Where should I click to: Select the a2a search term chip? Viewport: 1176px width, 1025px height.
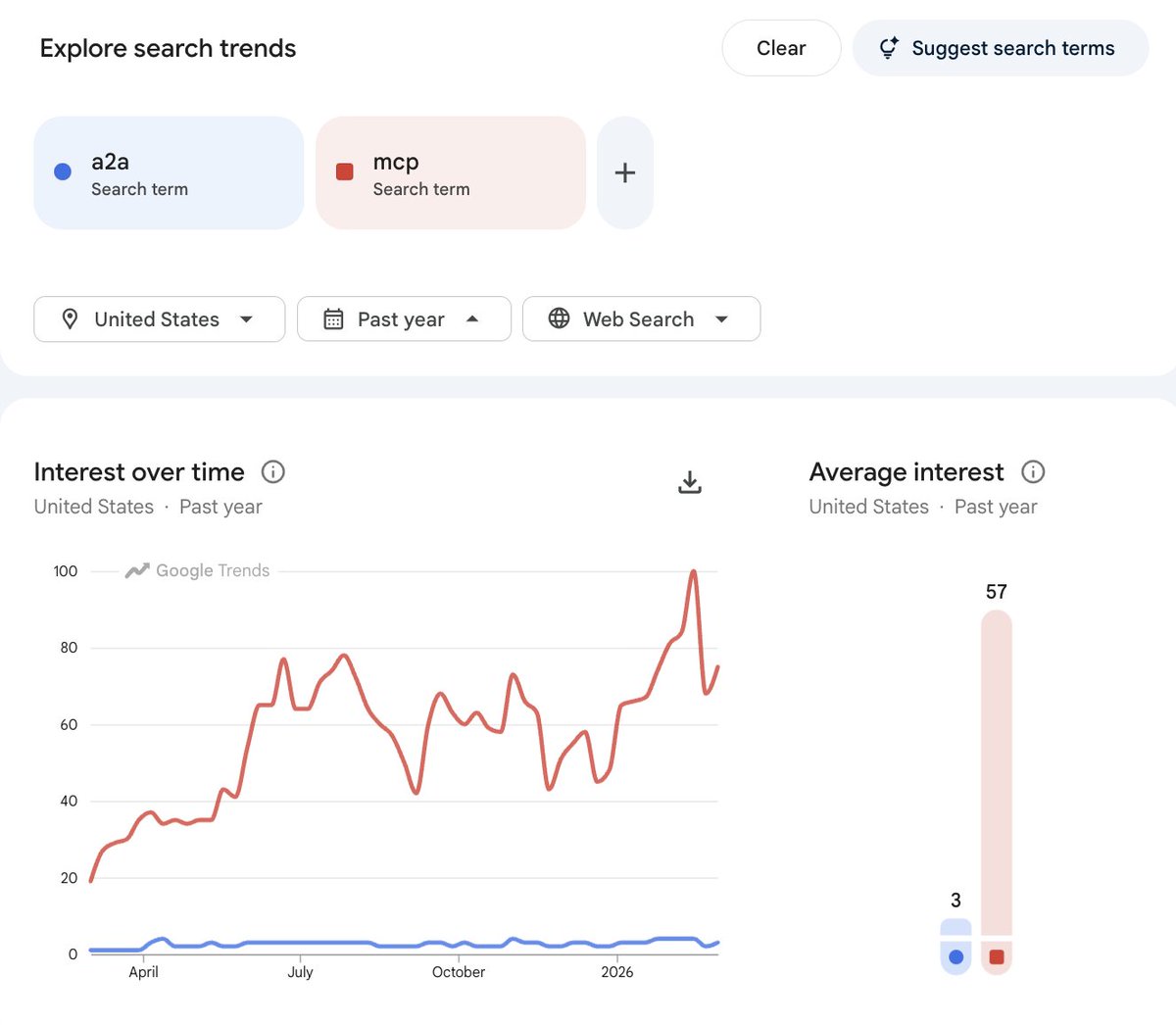tap(169, 173)
